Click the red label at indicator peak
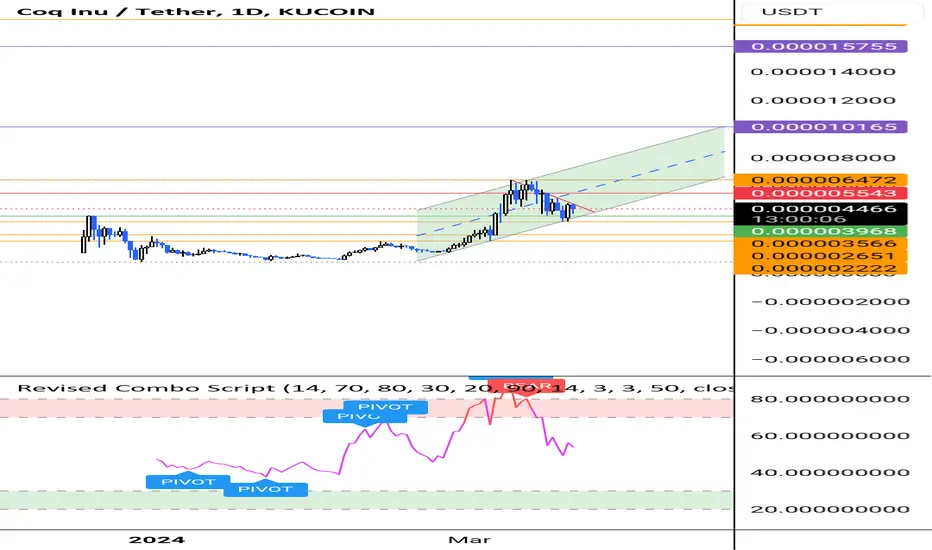Image resolution: width=932 pixels, height=550 pixels. click(526, 385)
